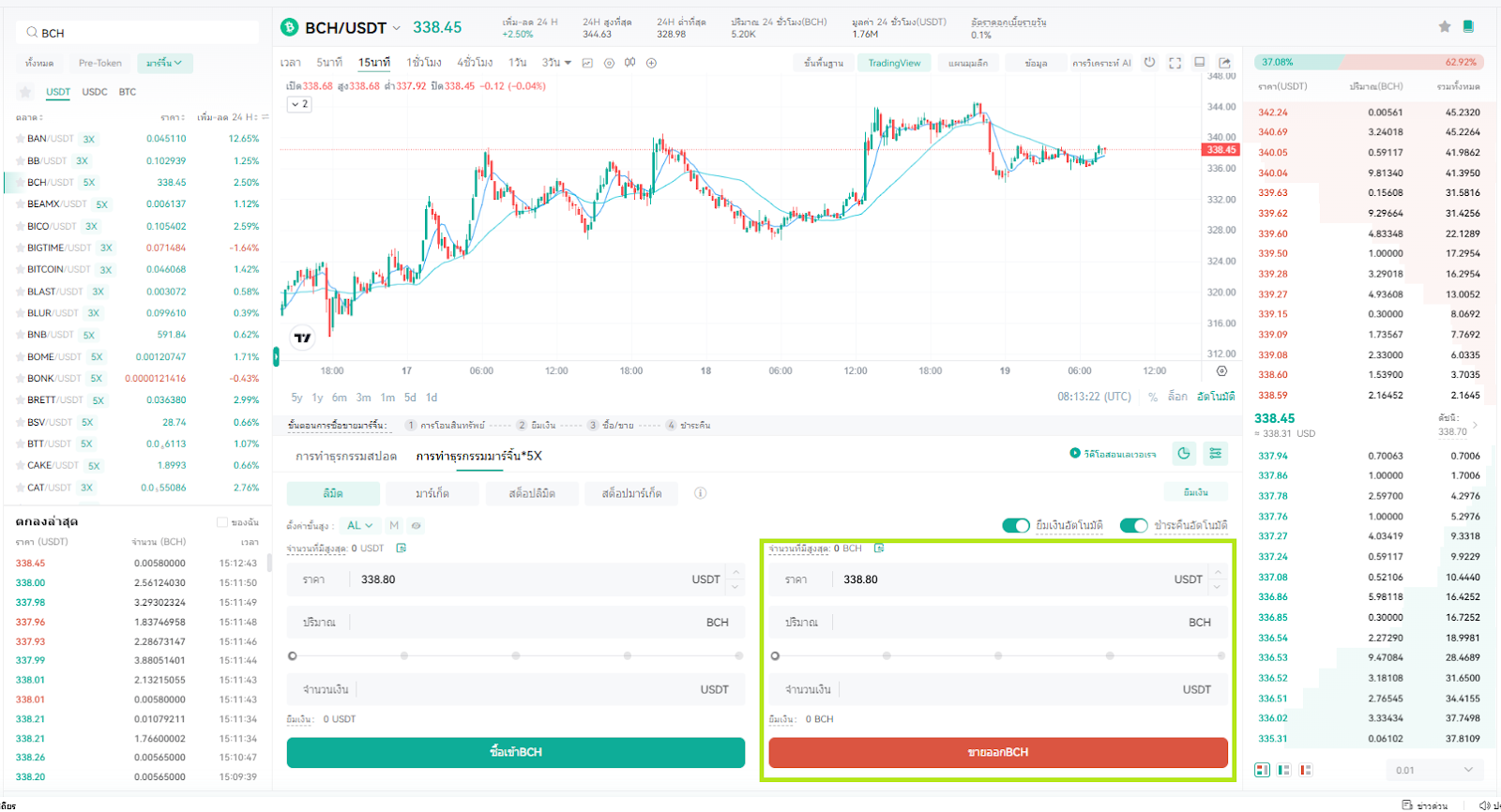Star the BNB/USDT pair in list
This screenshot has height=812, width=1501.
coord(20,335)
